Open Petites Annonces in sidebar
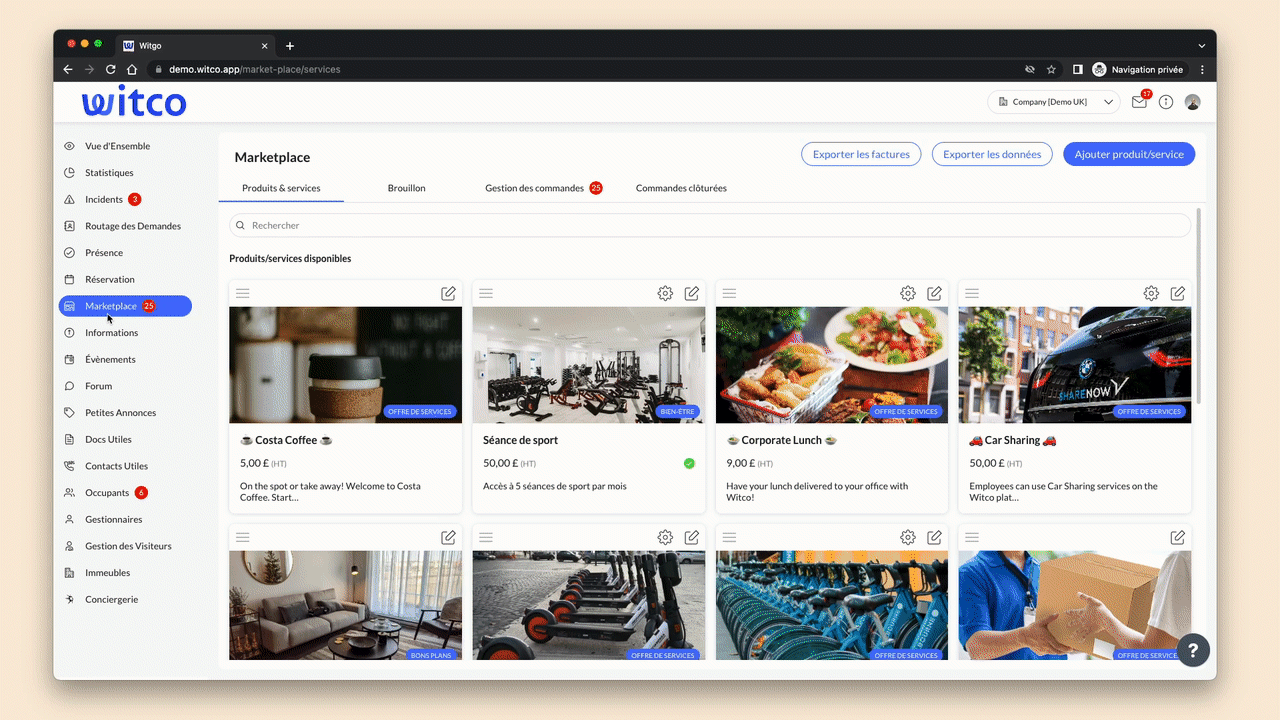 (120, 413)
